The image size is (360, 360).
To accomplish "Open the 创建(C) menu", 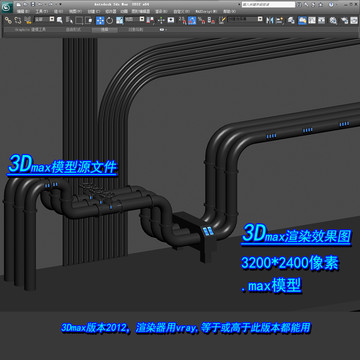I will [x=94, y=12].
